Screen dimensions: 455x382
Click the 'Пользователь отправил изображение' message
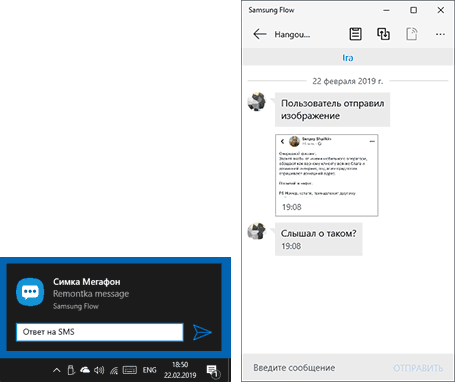(332, 109)
